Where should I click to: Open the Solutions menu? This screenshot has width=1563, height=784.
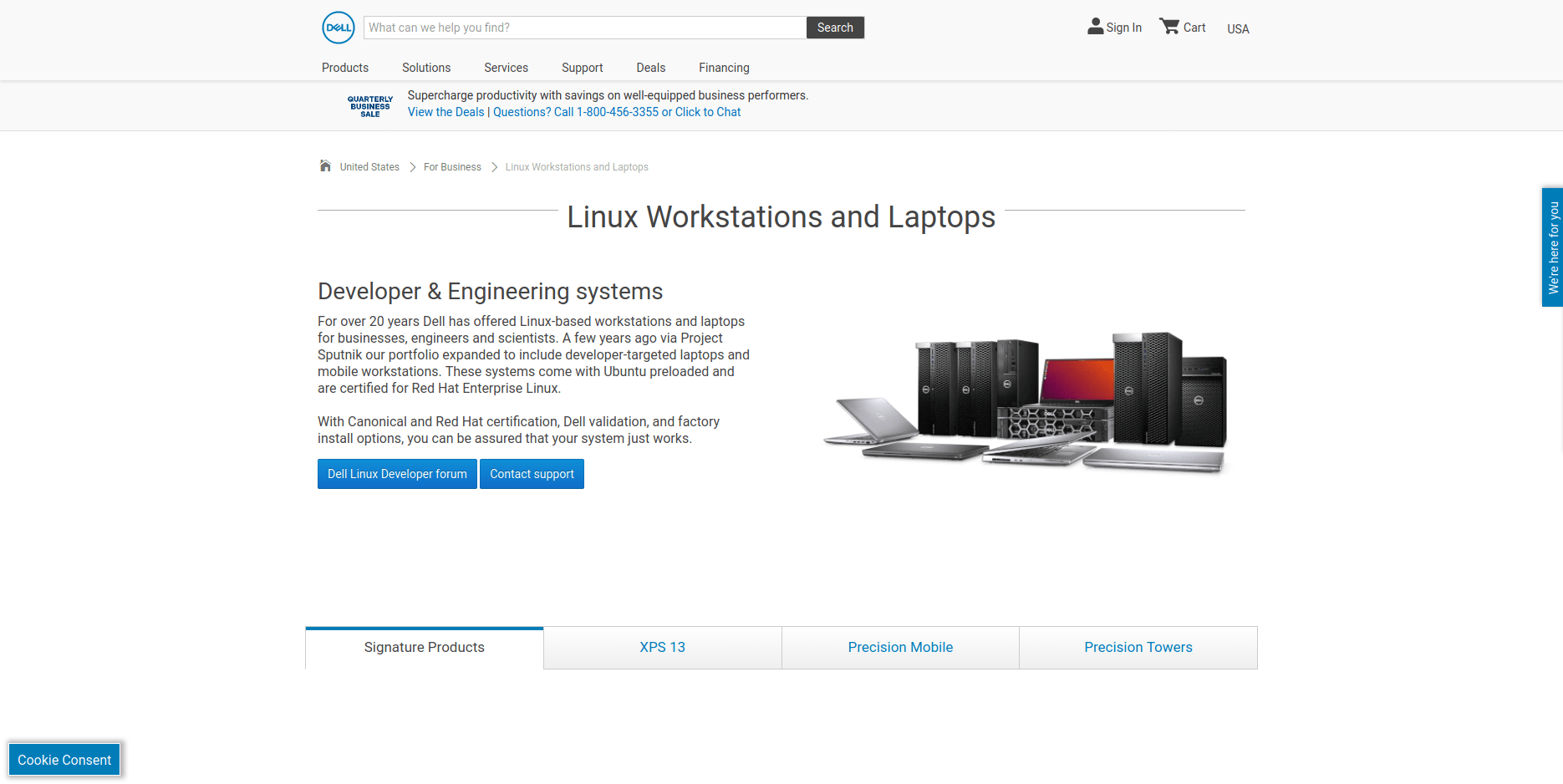(x=426, y=68)
